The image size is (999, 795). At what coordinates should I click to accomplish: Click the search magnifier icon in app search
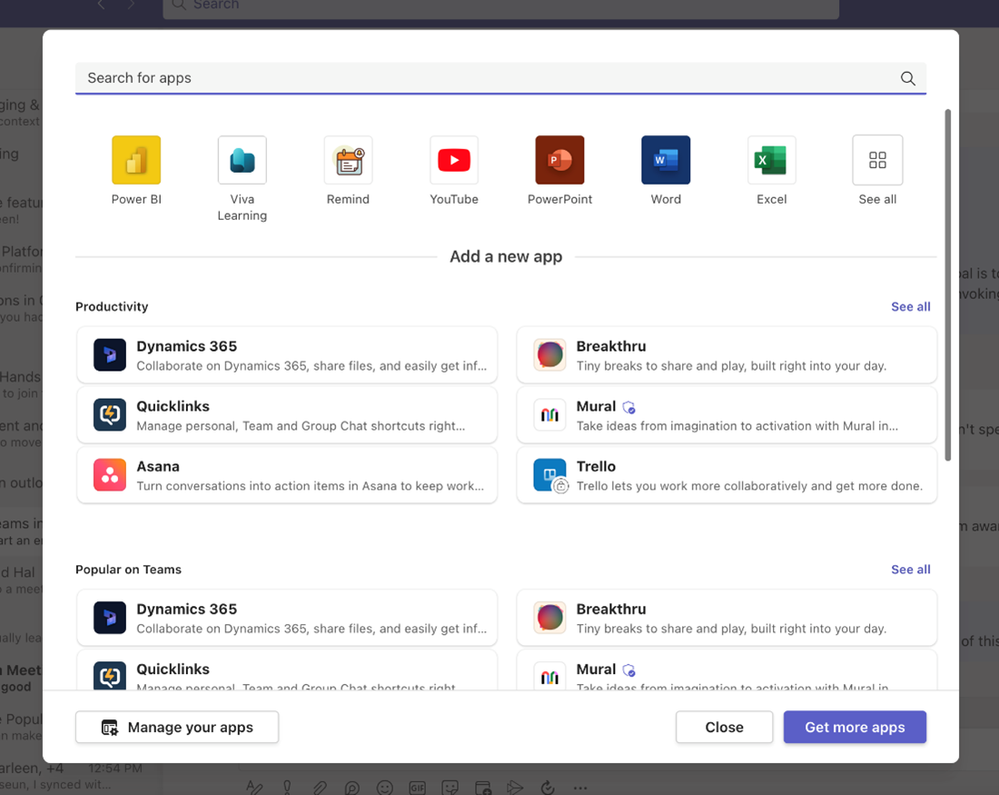point(908,78)
